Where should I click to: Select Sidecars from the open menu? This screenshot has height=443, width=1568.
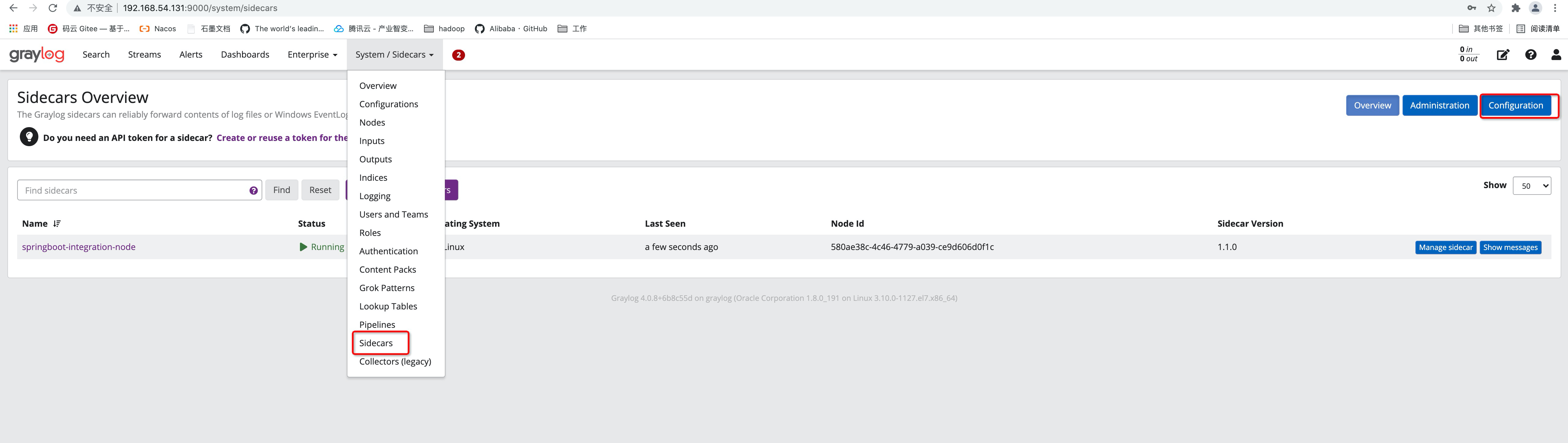(377, 343)
